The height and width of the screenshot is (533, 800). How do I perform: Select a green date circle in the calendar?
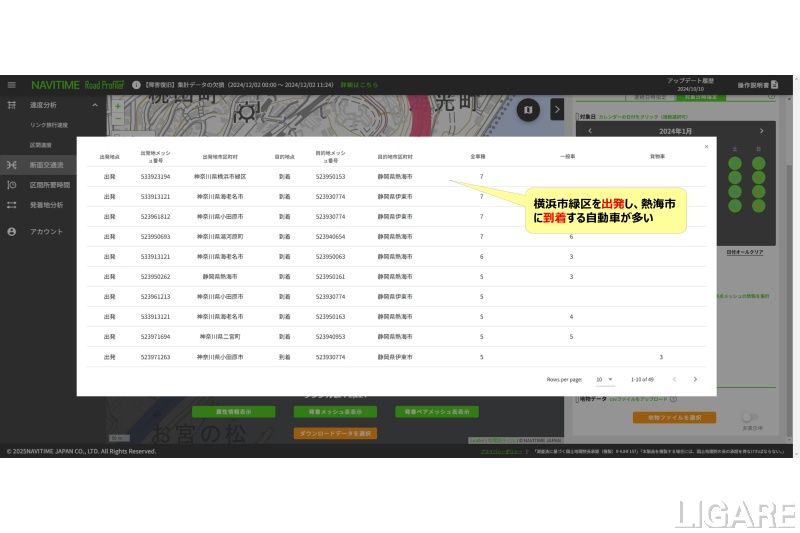(734, 163)
